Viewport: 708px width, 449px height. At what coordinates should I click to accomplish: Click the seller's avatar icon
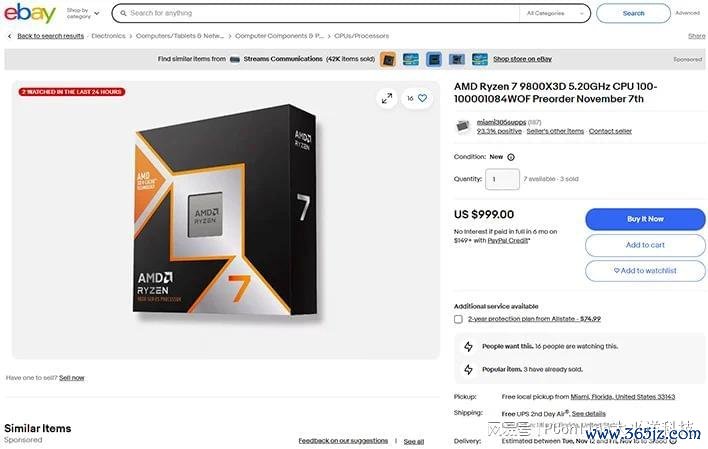(x=463, y=126)
